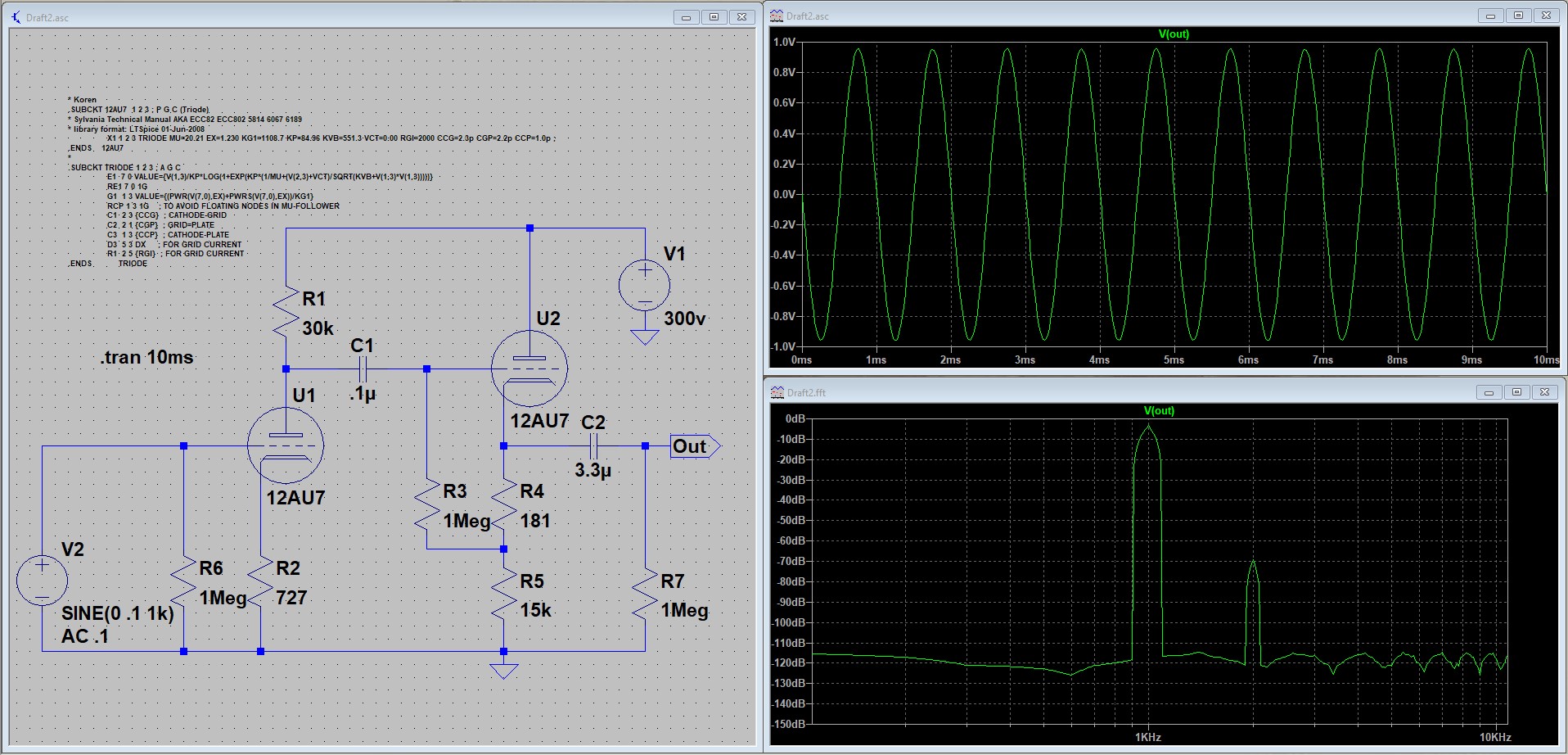Click the Koren comment line
The width and height of the screenshot is (1568, 755).
[x=82, y=100]
